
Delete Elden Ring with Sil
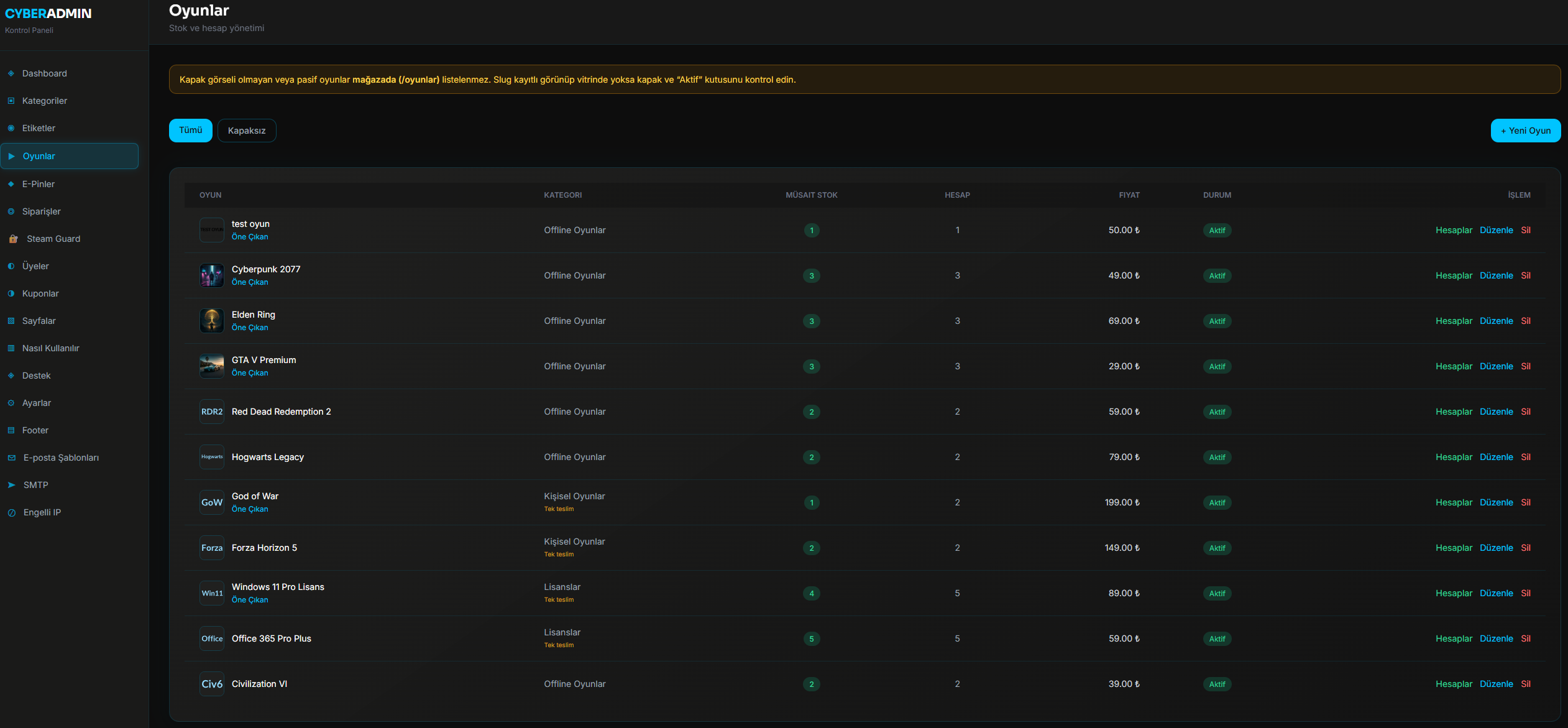[1526, 321]
